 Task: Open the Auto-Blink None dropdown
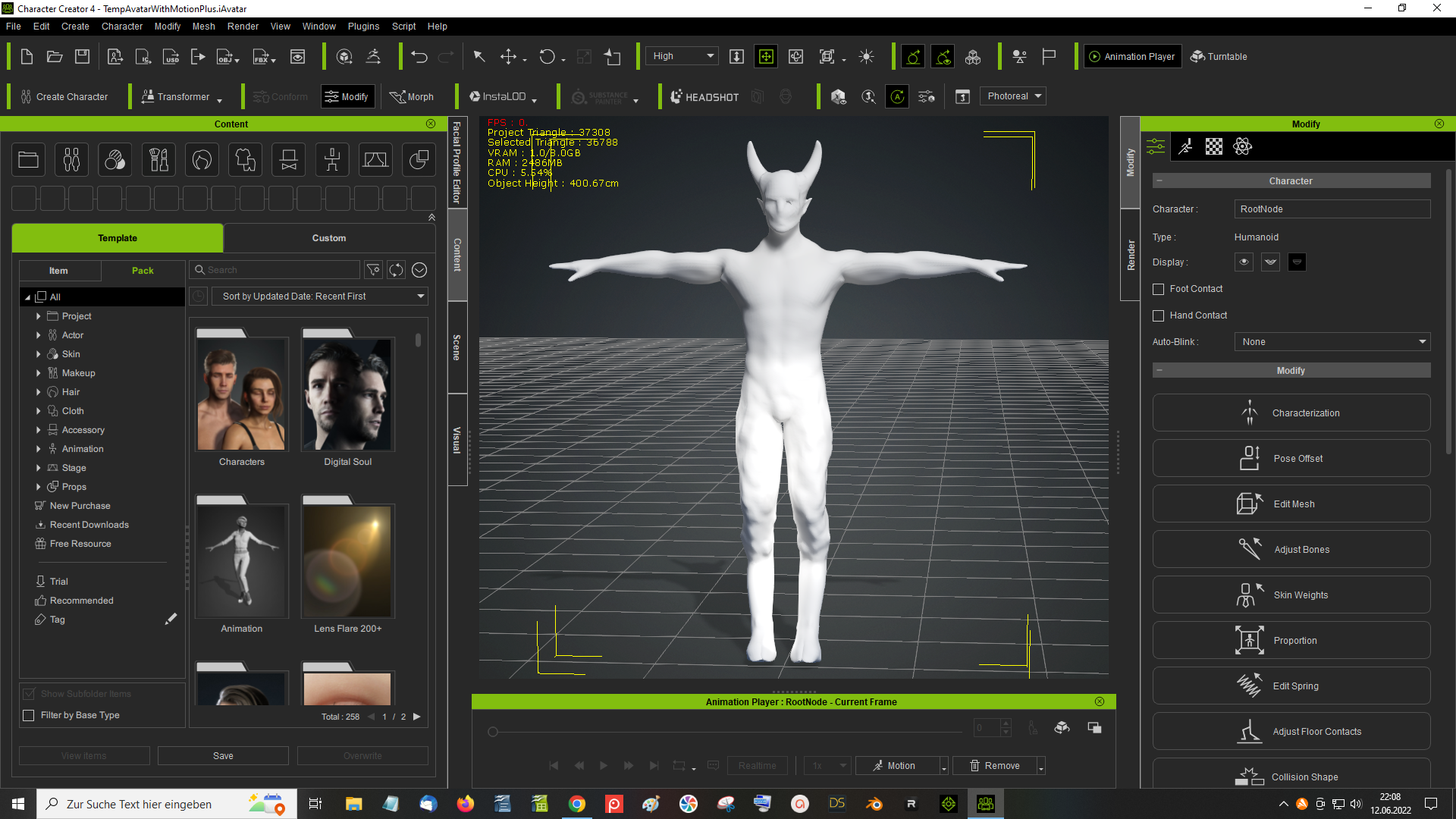point(1332,342)
